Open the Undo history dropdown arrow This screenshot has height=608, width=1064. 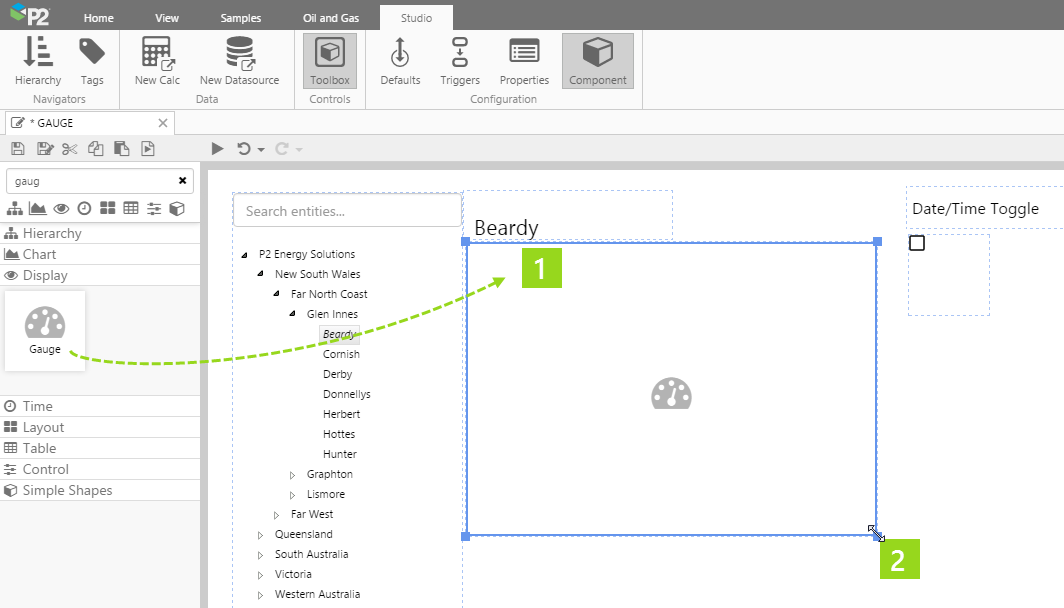tap(261, 150)
